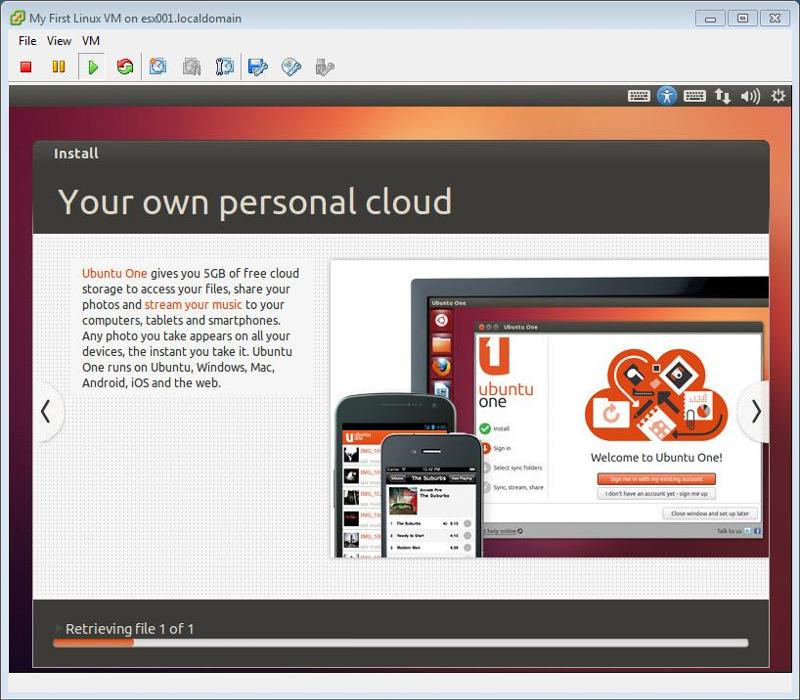Click the connect USB device icon
Viewport: 800px width, 700px height.
[x=324, y=67]
